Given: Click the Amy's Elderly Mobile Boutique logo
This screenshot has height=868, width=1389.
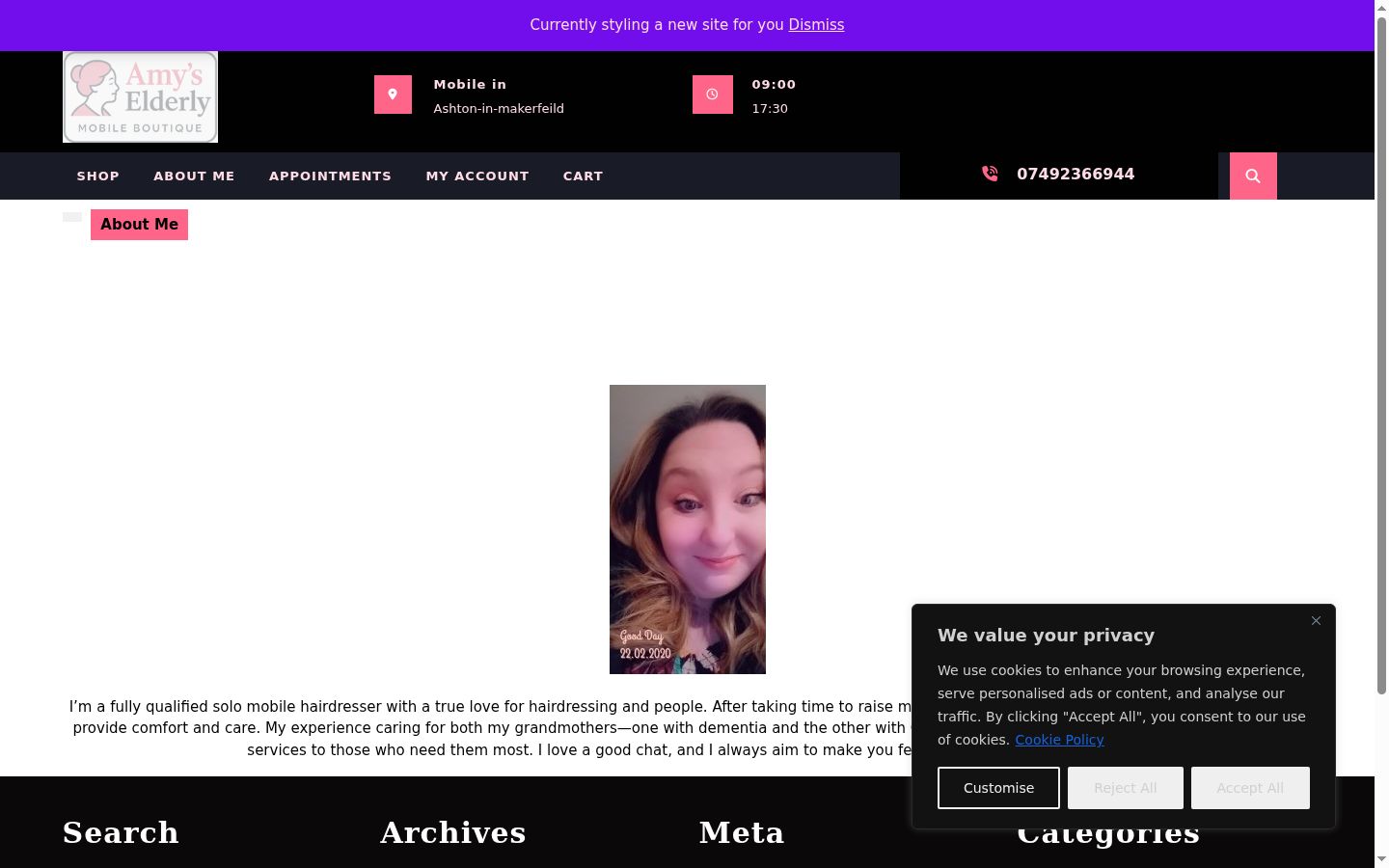Looking at the screenshot, I should (x=140, y=96).
